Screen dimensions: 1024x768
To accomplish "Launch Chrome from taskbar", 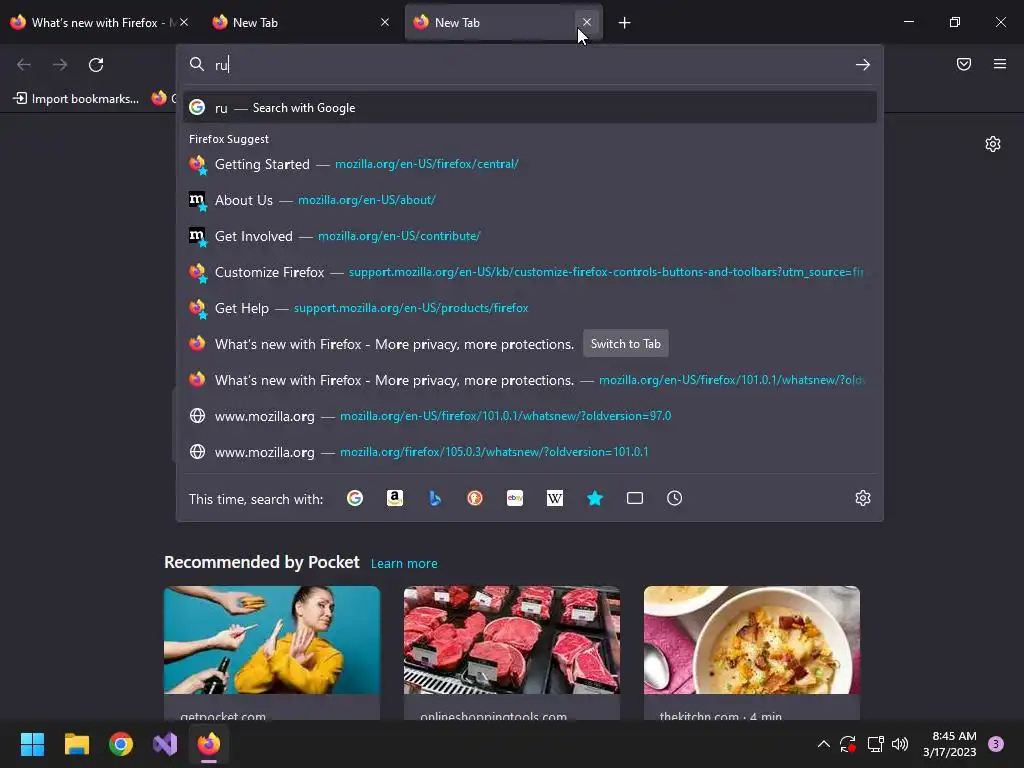I will click(121, 744).
